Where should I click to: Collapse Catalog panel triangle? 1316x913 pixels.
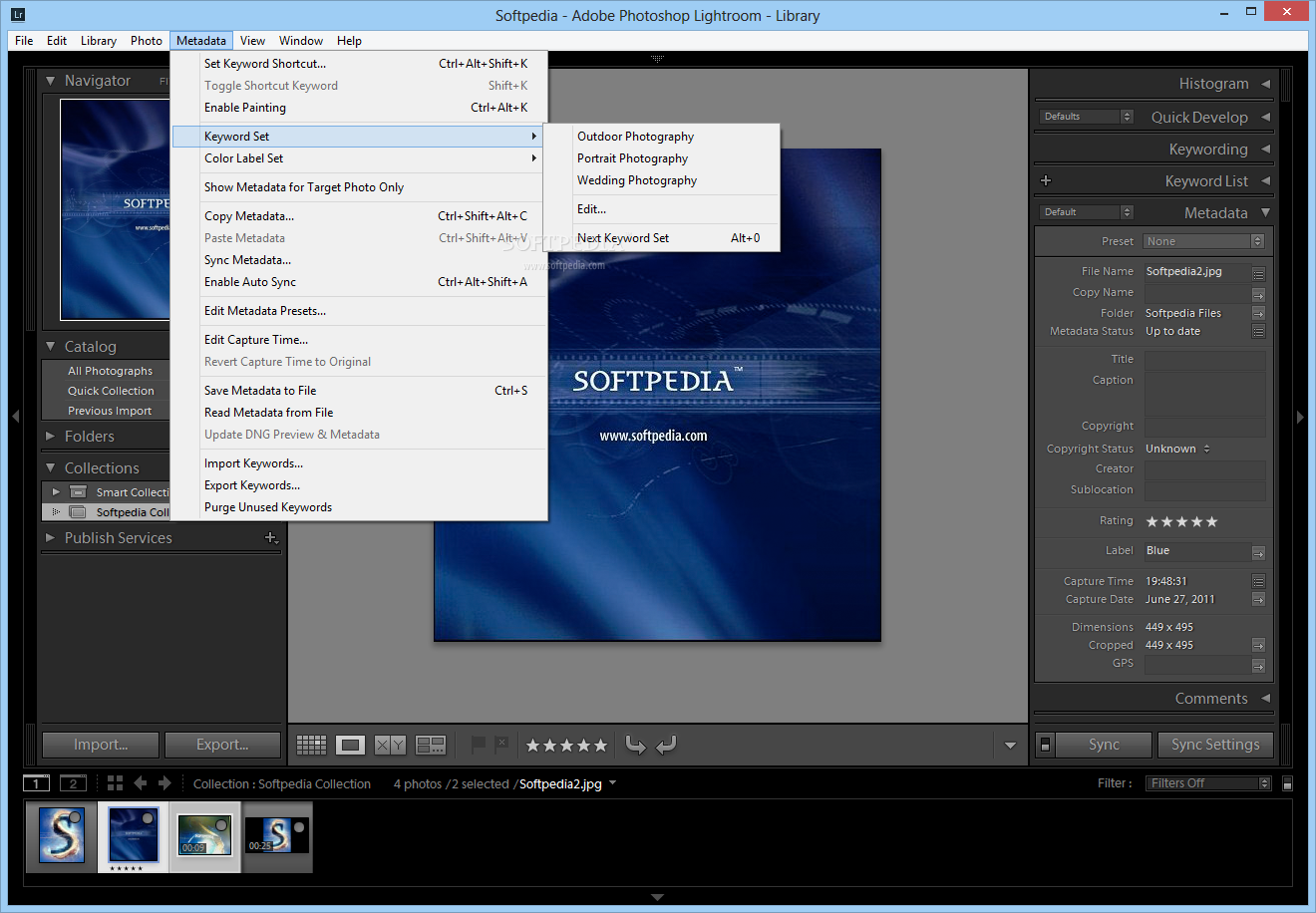click(51, 346)
